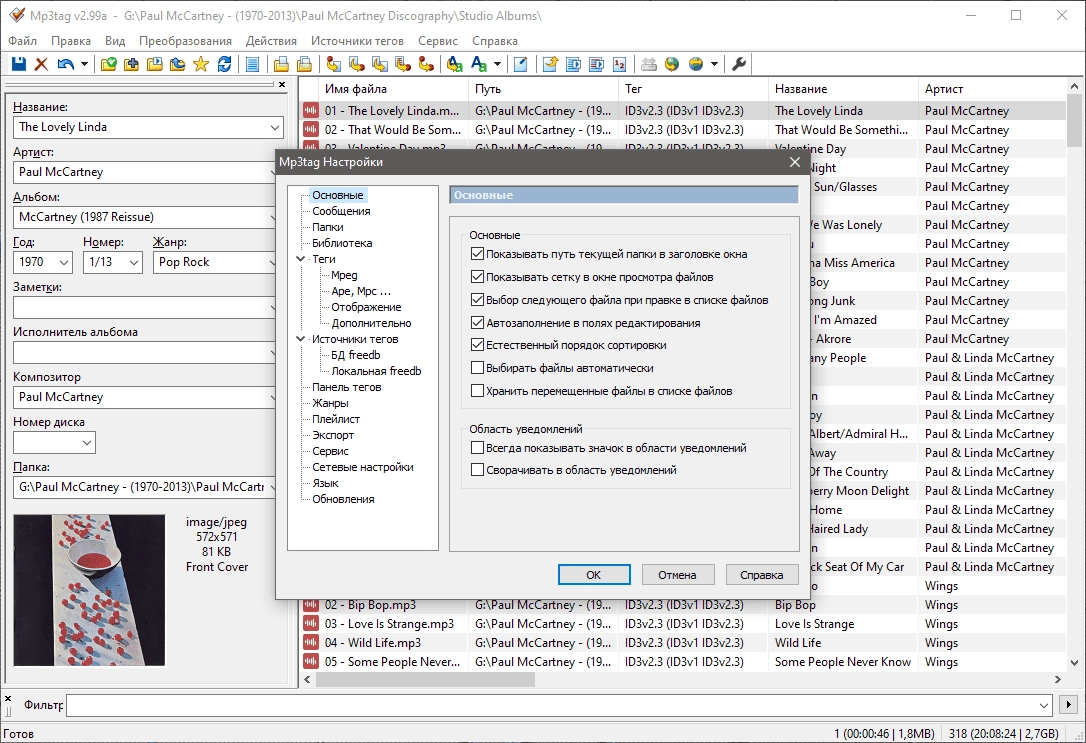Screen dimensions: 1086x743
Task: Open the Правка menu
Action: [71, 41]
